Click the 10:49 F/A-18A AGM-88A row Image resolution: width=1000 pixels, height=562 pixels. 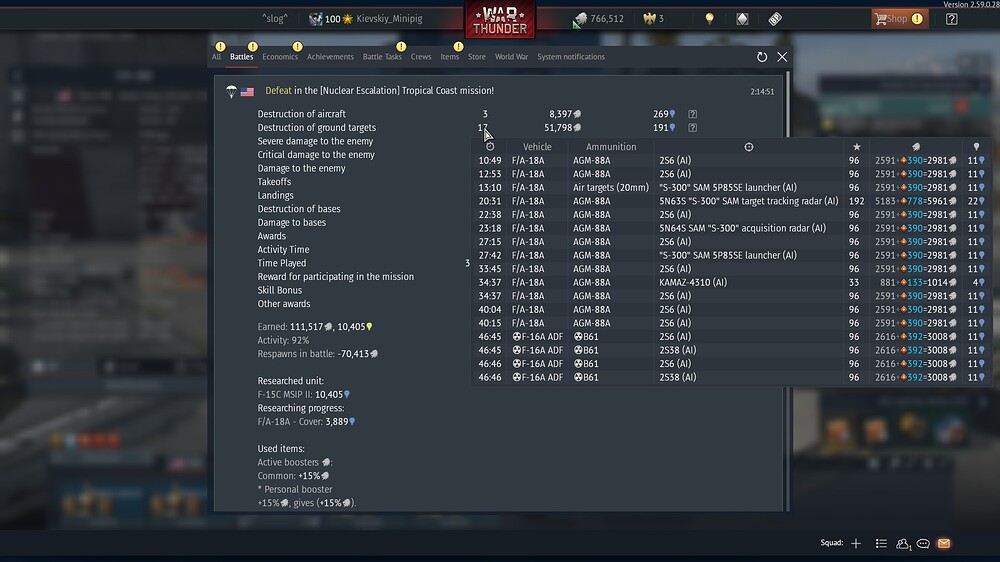[x=731, y=160]
